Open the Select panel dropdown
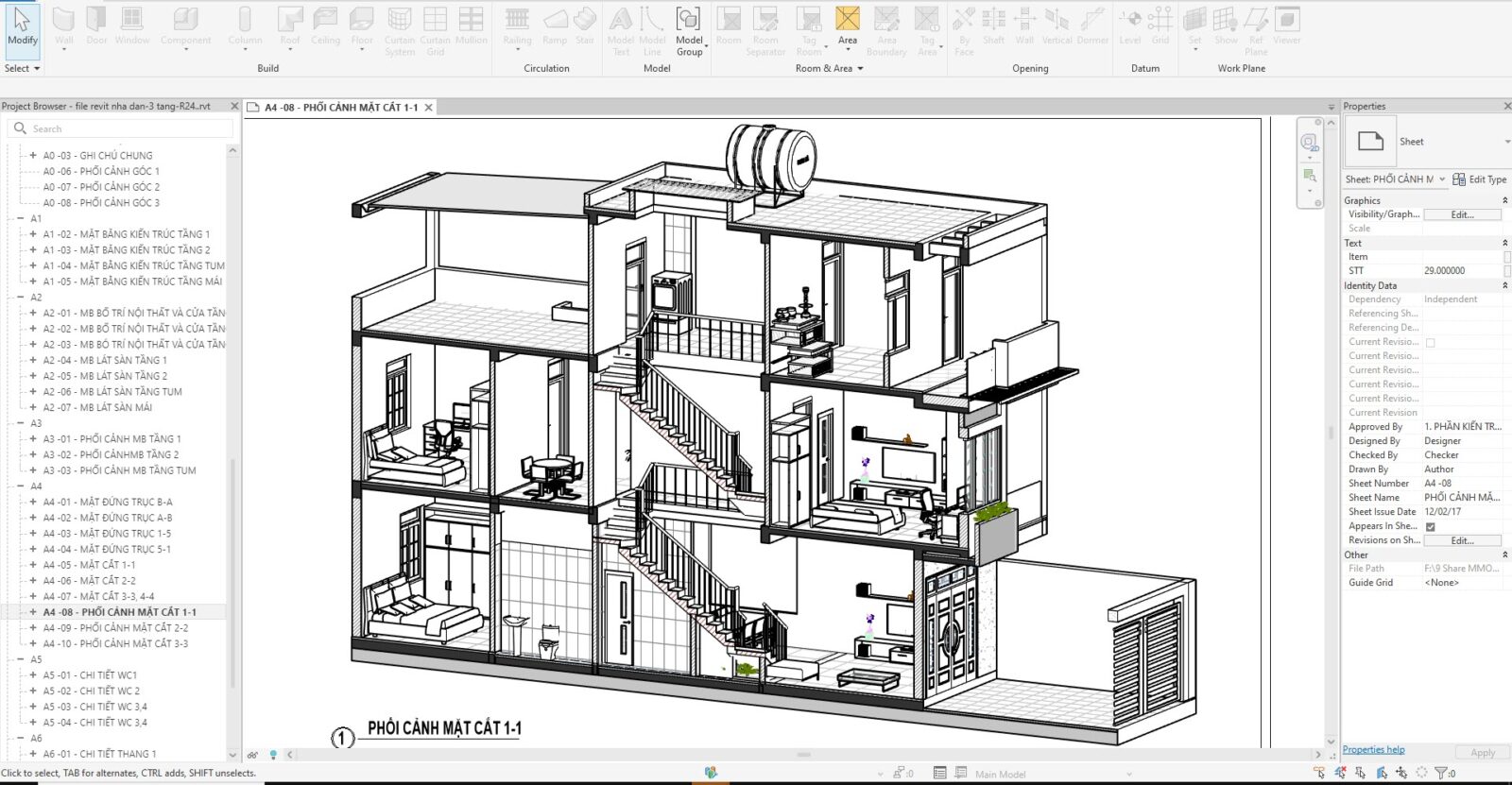 click(x=23, y=68)
